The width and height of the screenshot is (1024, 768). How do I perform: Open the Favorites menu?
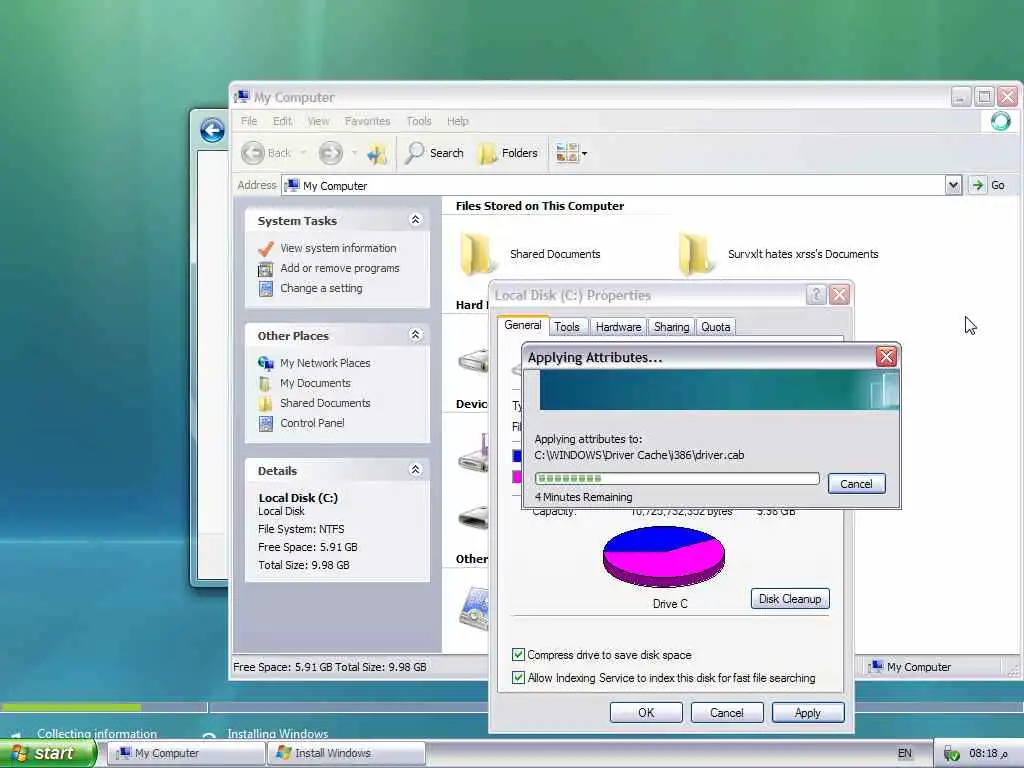point(367,121)
